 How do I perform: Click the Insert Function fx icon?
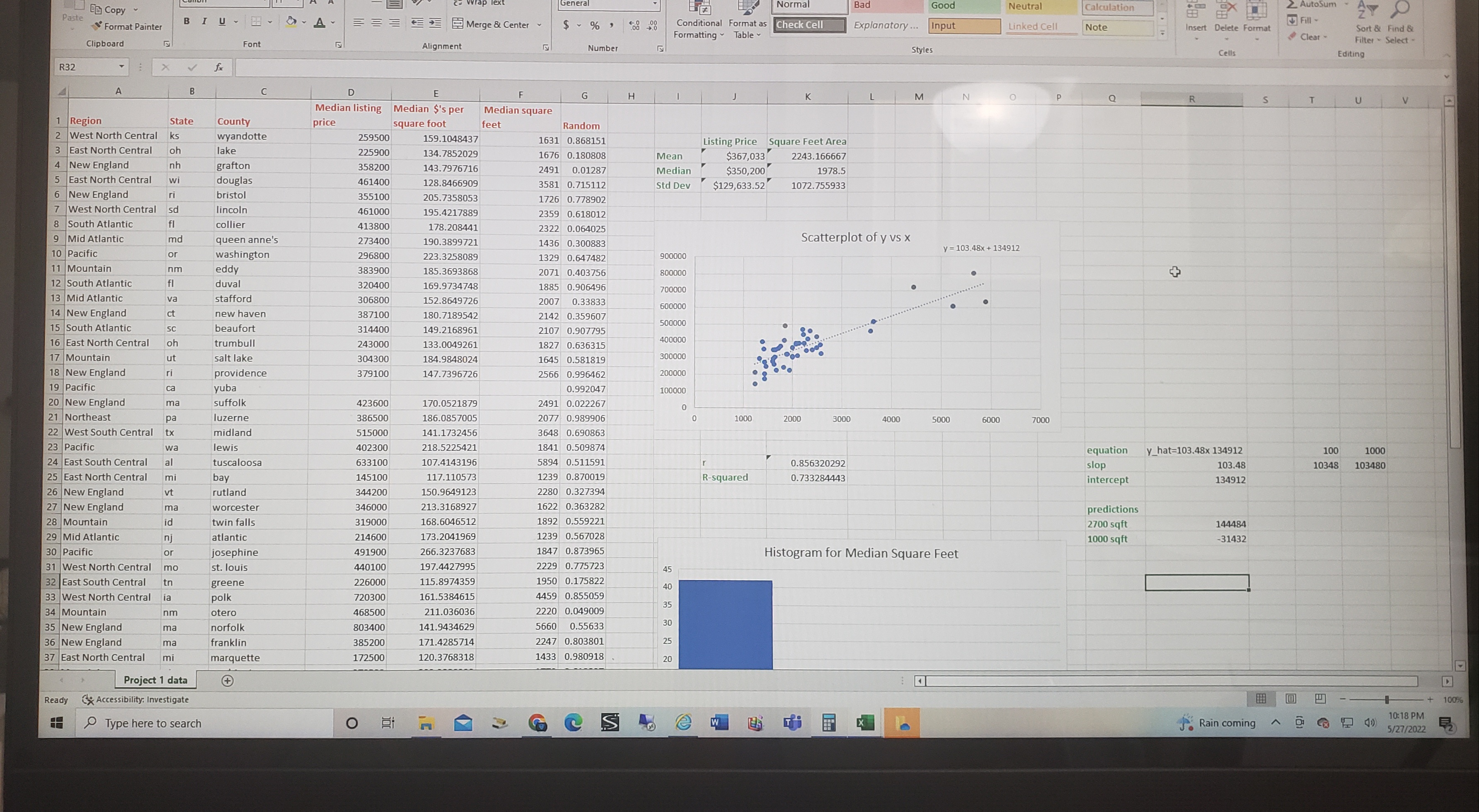219,67
